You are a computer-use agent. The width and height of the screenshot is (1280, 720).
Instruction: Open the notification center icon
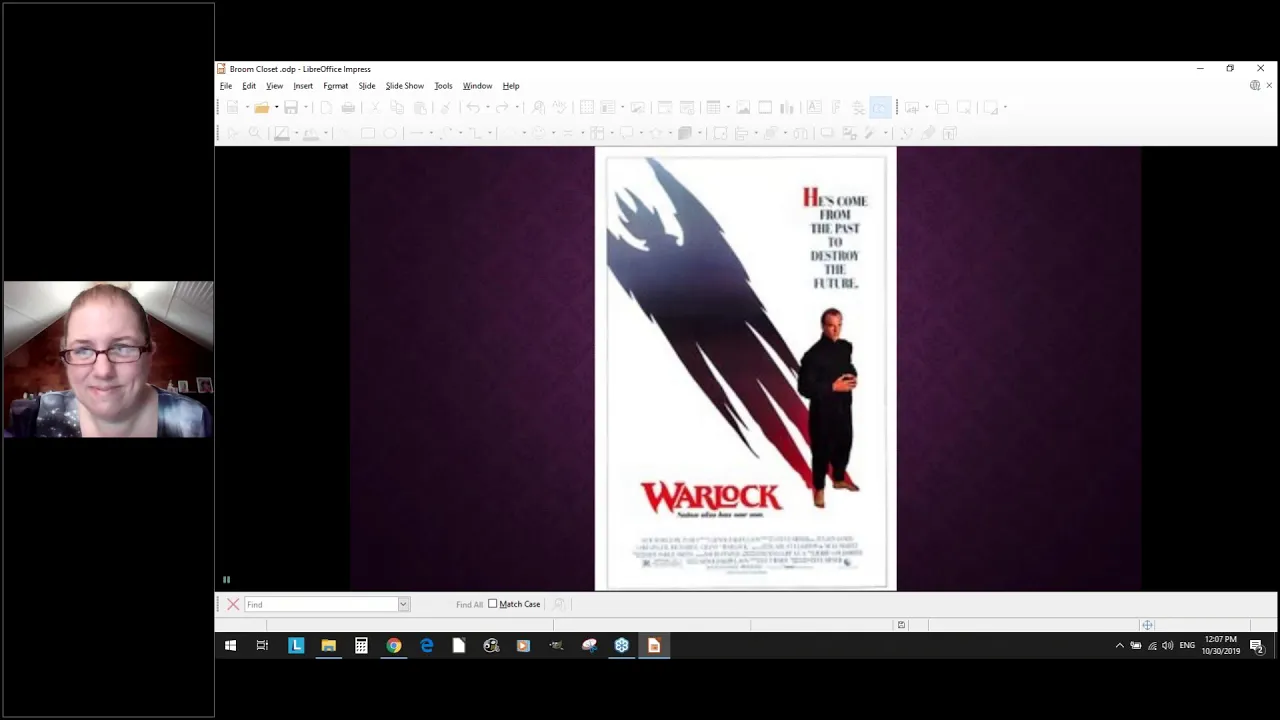[x=1257, y=646]
